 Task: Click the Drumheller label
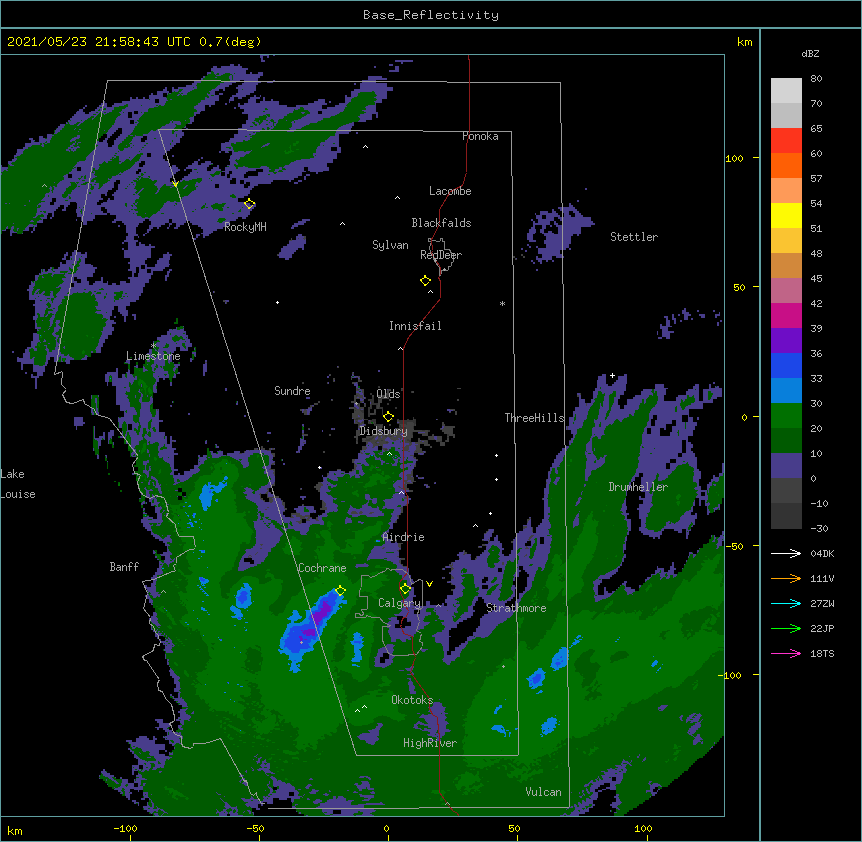click(638, 487)
